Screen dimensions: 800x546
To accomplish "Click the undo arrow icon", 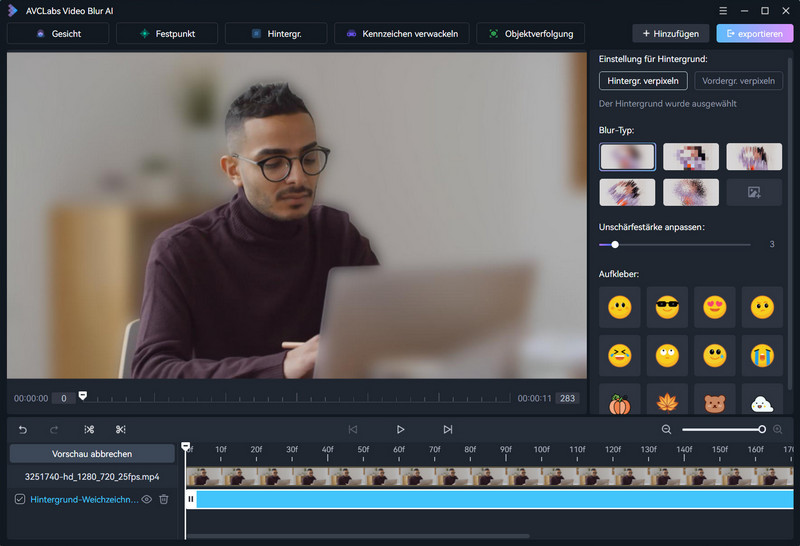I will point(22,430).
